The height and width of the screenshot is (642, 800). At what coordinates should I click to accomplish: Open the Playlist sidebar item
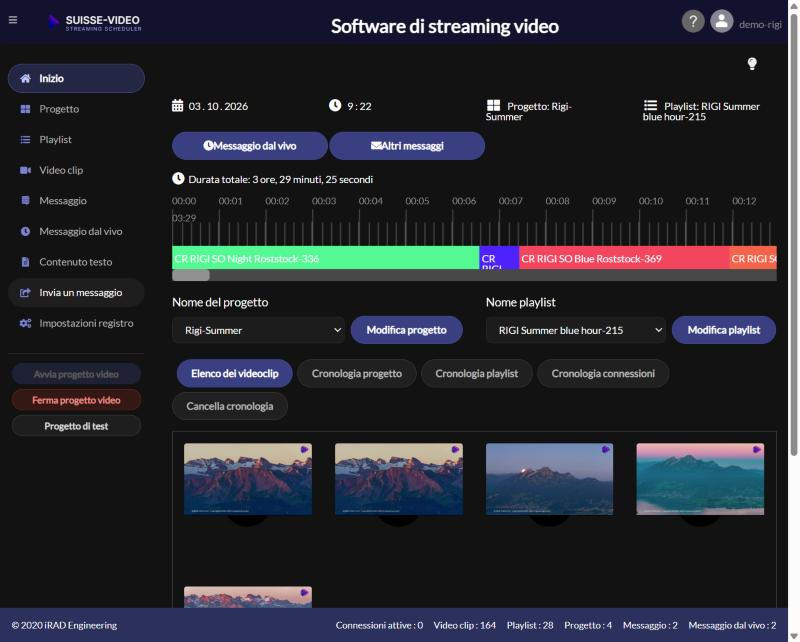(x=77, y=140)
